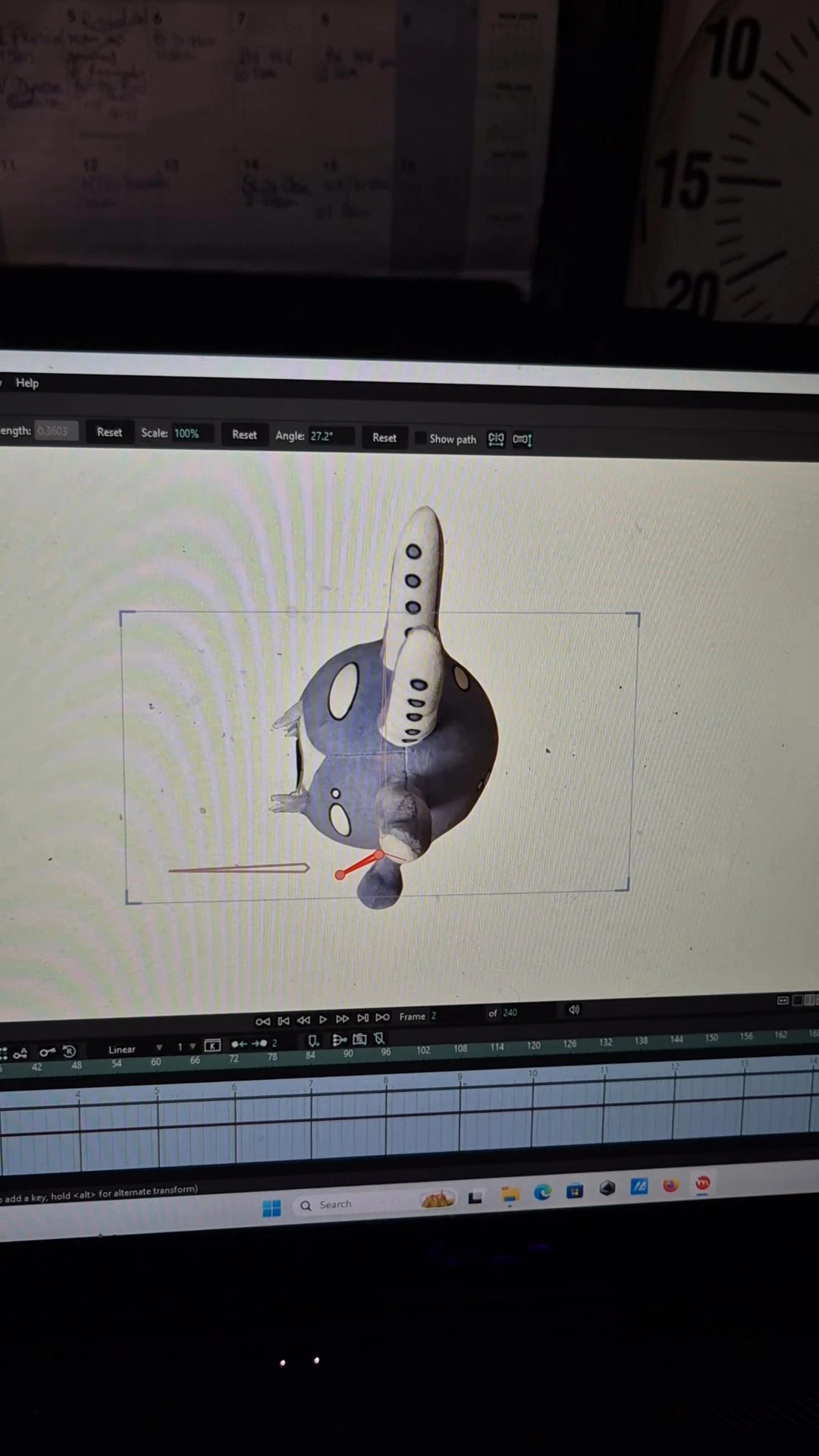
Task: Click the crossed-out marker icon in the timeline
Action: click(x=379, y=1038)
